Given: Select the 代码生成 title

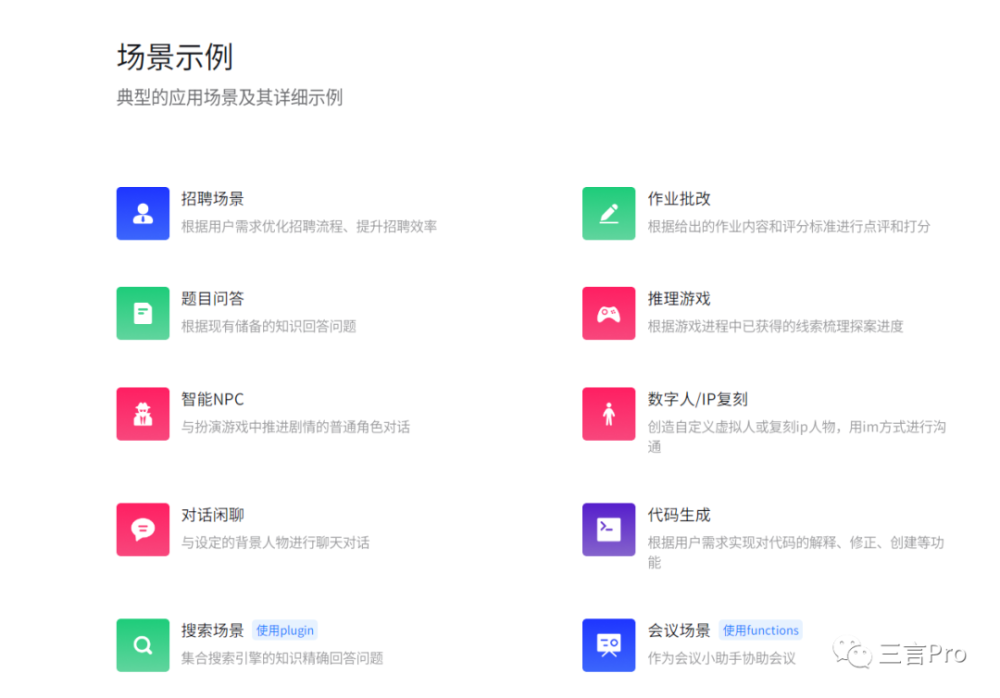Looking at the screenshot, I should point(679,515).
